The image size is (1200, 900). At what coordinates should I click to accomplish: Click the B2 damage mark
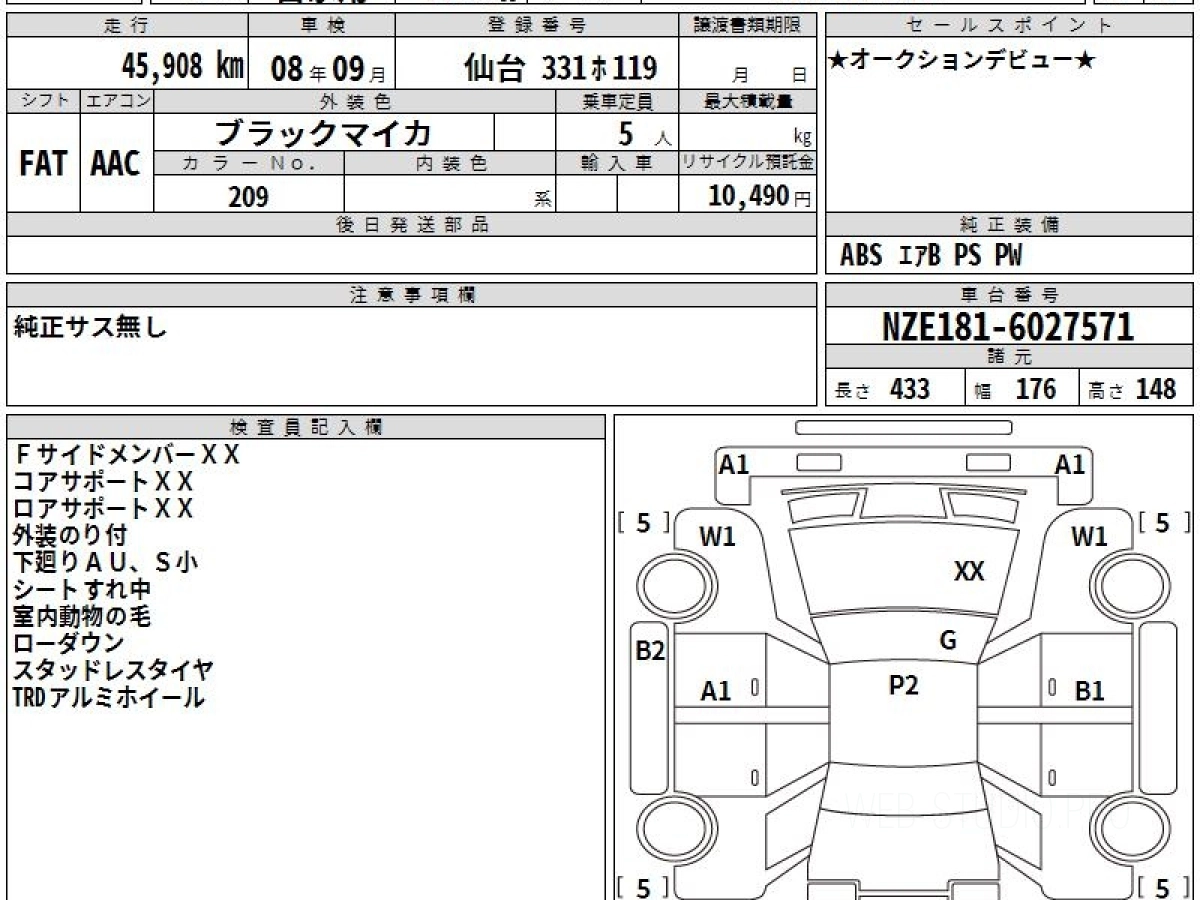pyautogui.click(x=651, y=651)
